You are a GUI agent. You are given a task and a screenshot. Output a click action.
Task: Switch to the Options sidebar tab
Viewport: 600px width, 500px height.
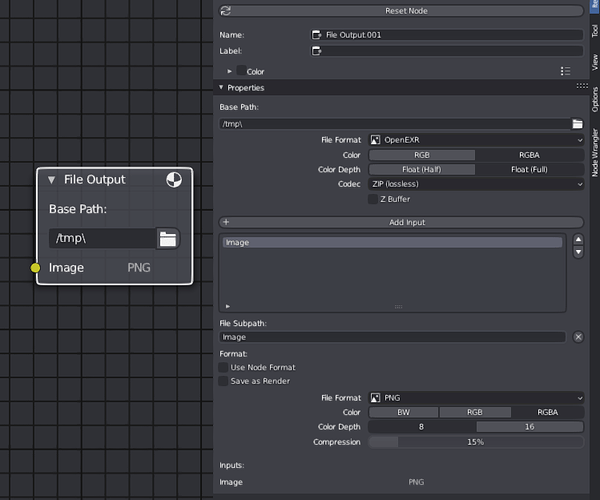[x=595, y=99]
